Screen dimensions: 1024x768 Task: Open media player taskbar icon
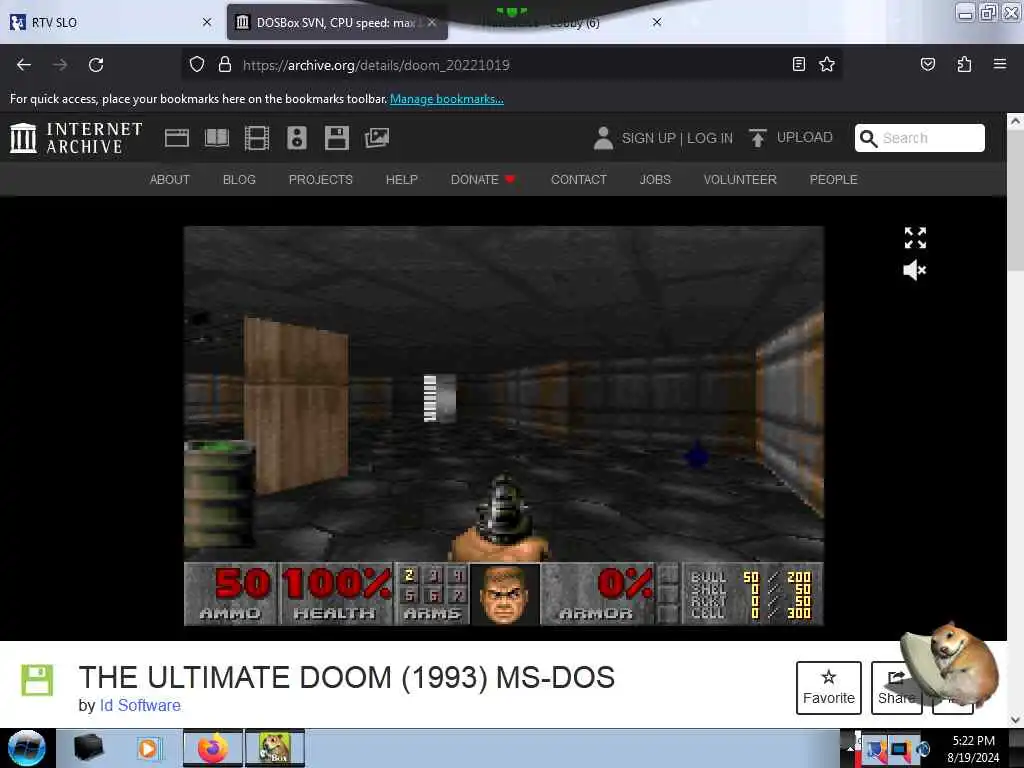pos(148,748)
